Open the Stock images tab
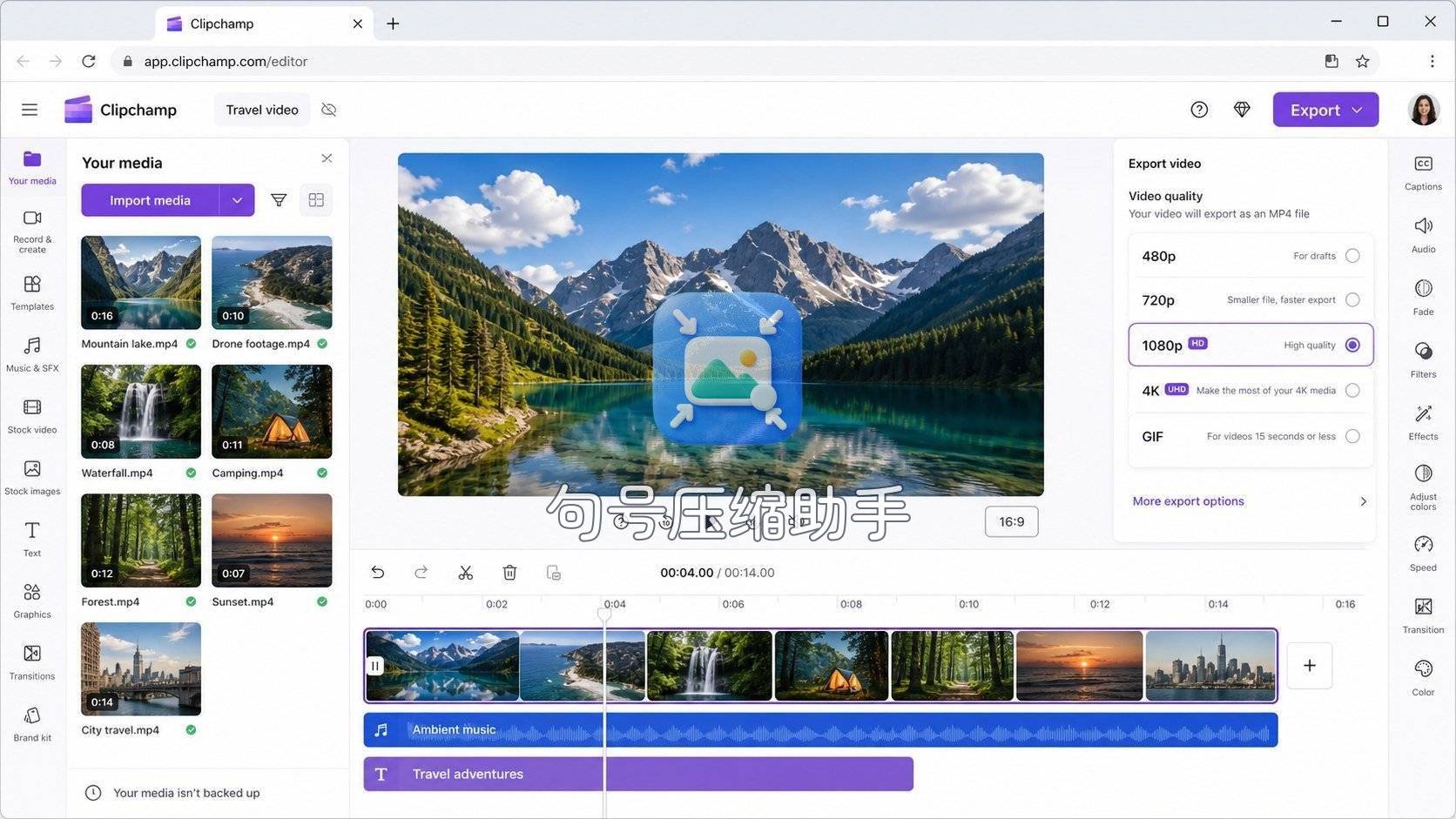The image size is (1456, 819). click(x=32, y=479)
